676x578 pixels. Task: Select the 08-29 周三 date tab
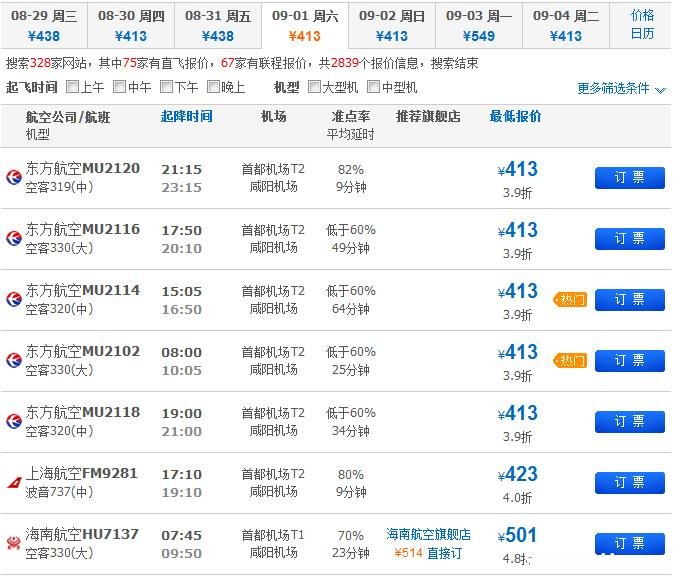[44, 25]
